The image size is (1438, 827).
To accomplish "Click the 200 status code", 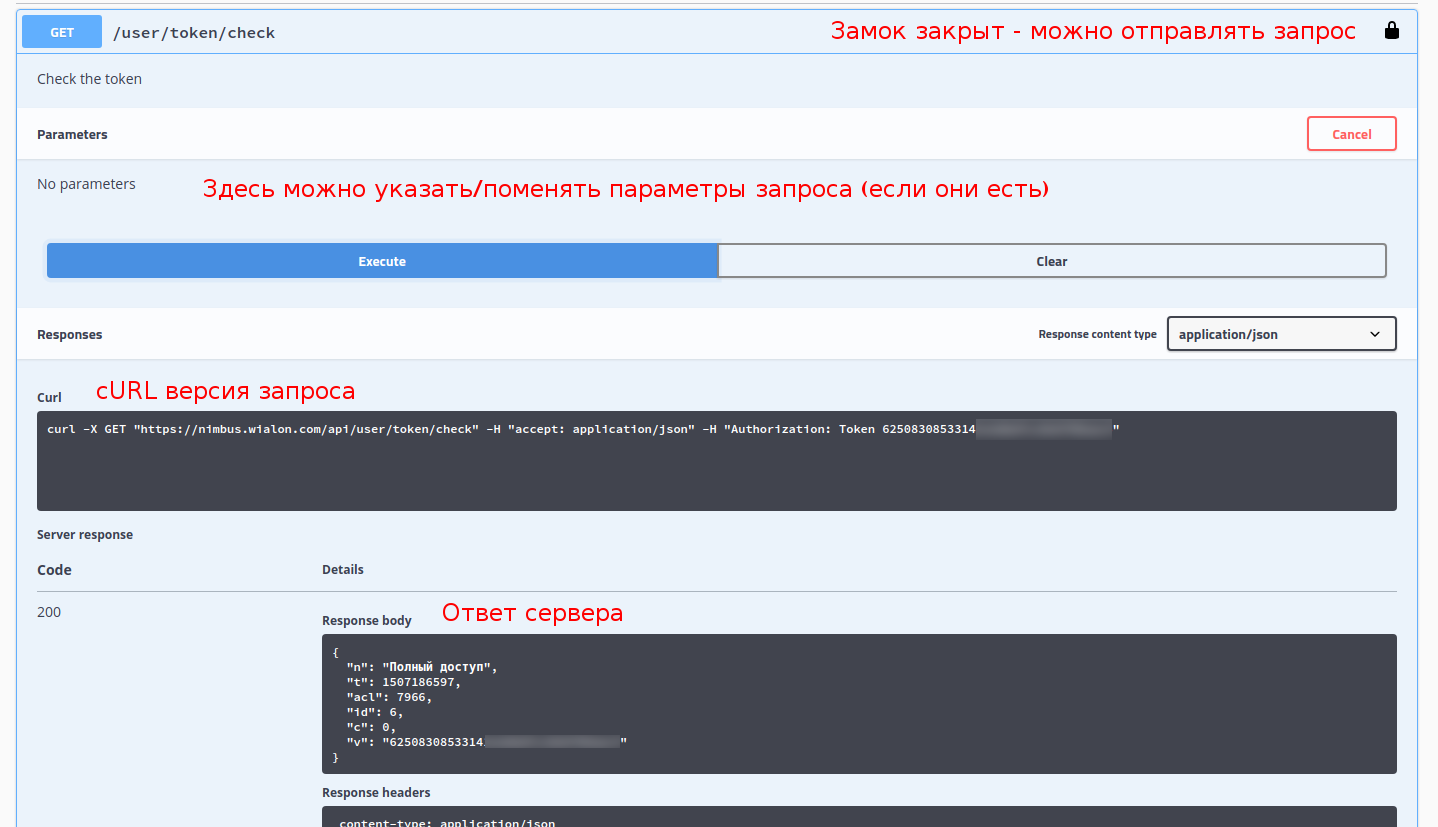I will (49, 612).
